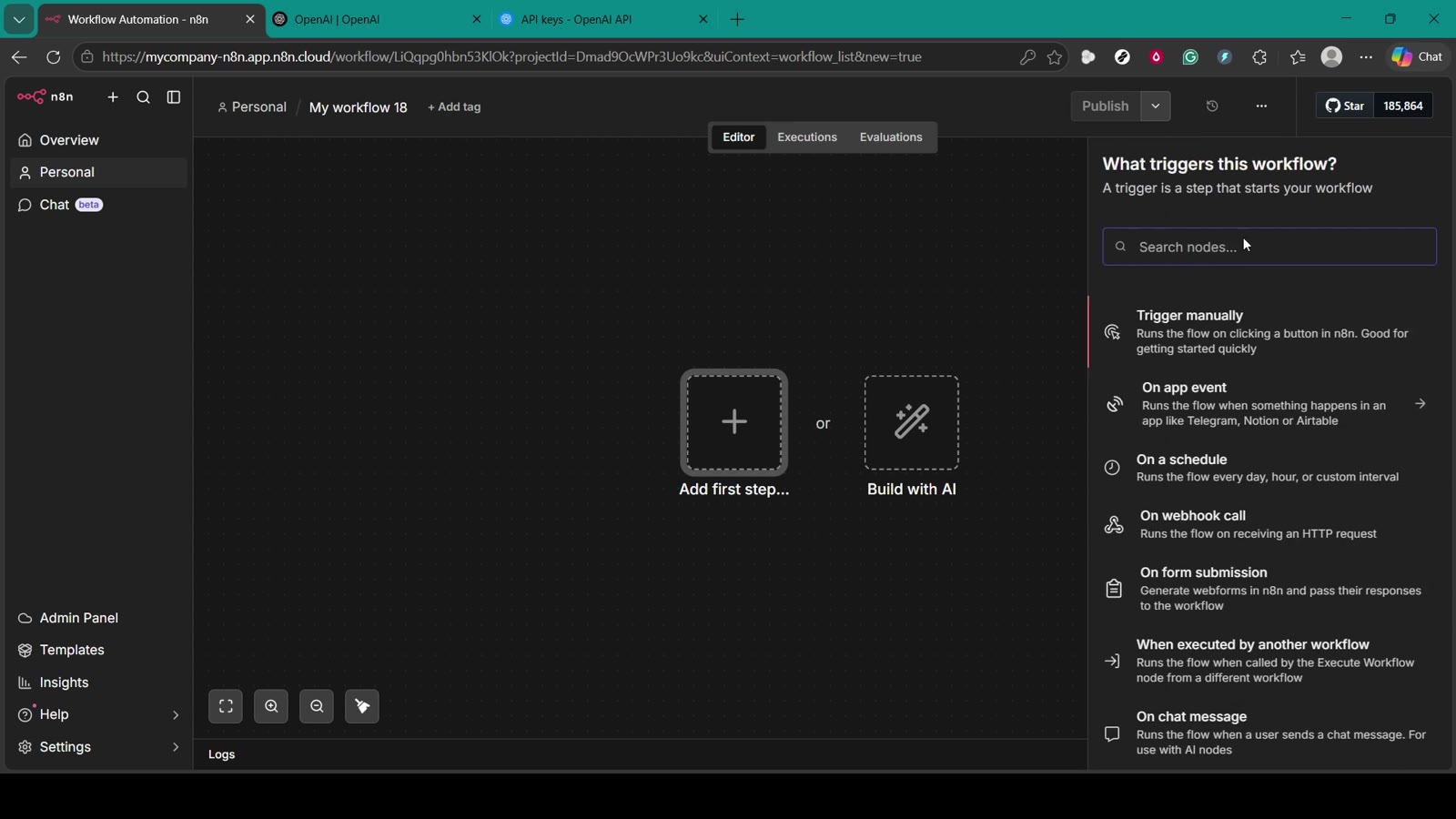Screen dimensions: 1456x819
Task: Open workflow history via the clock icon
Action: 1212,106
